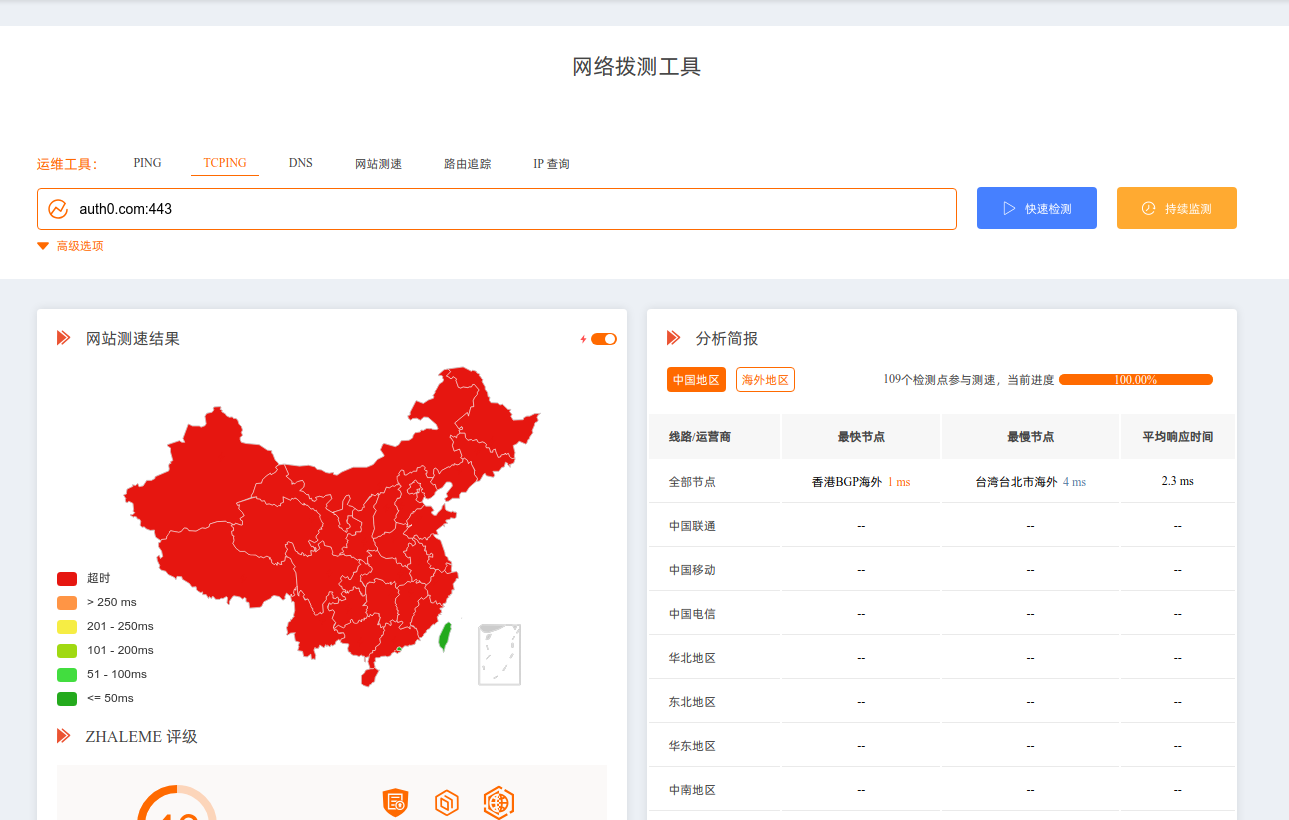This screenshot has height=820, width=1289.
Task: Click the 中国联通 row label
Action: 692,526
